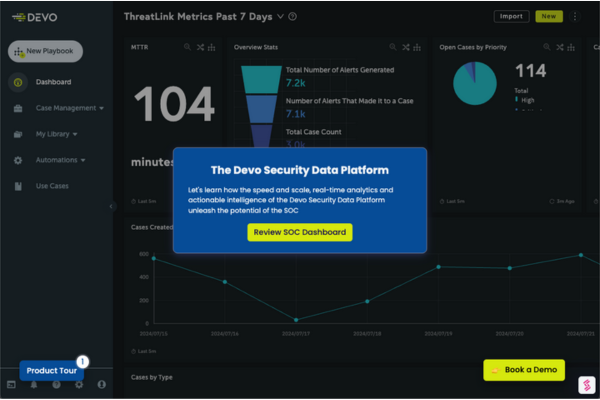Expand the My Library menu
600x400 pixels.
click(x=75, y=134)
